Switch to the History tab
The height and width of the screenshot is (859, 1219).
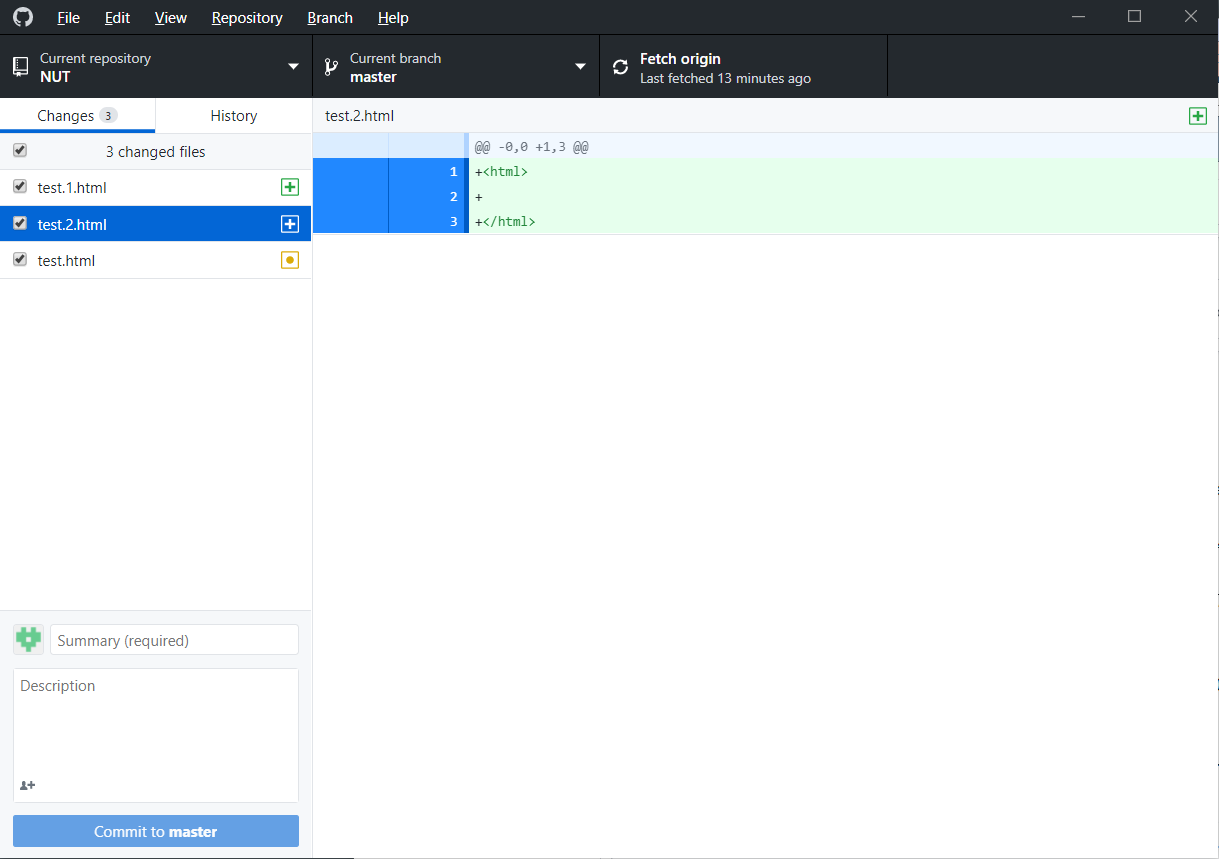point(233,115)
